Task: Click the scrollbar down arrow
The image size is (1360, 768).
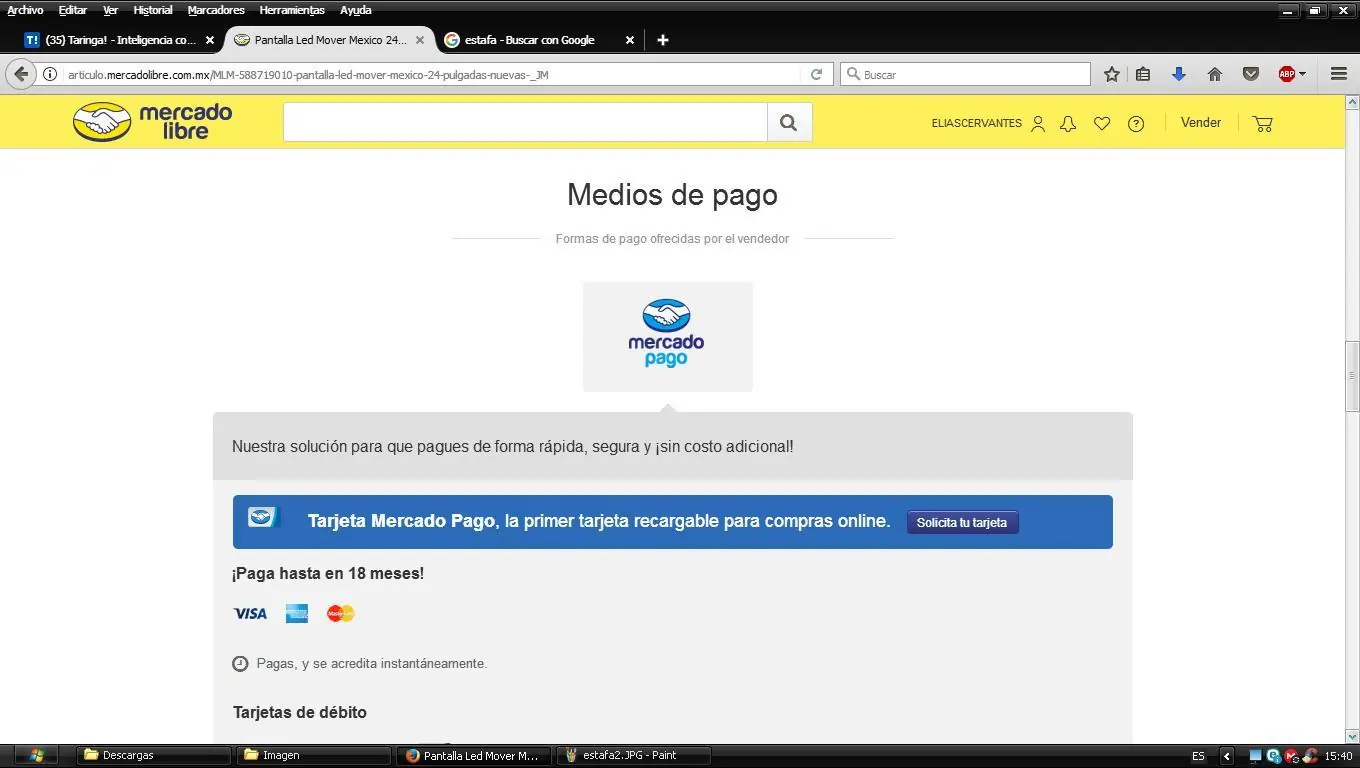Action: click(1352, 736)
